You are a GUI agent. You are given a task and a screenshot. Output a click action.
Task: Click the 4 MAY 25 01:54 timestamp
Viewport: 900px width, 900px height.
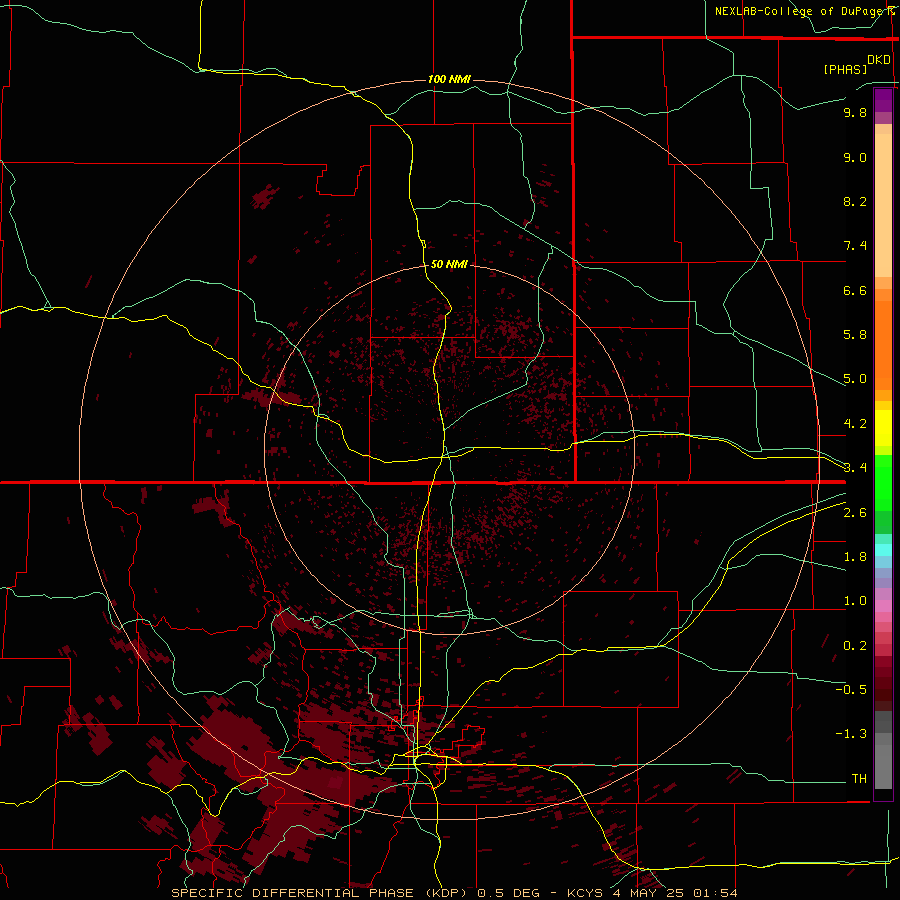pyautogui.click(x=675, y=893)
